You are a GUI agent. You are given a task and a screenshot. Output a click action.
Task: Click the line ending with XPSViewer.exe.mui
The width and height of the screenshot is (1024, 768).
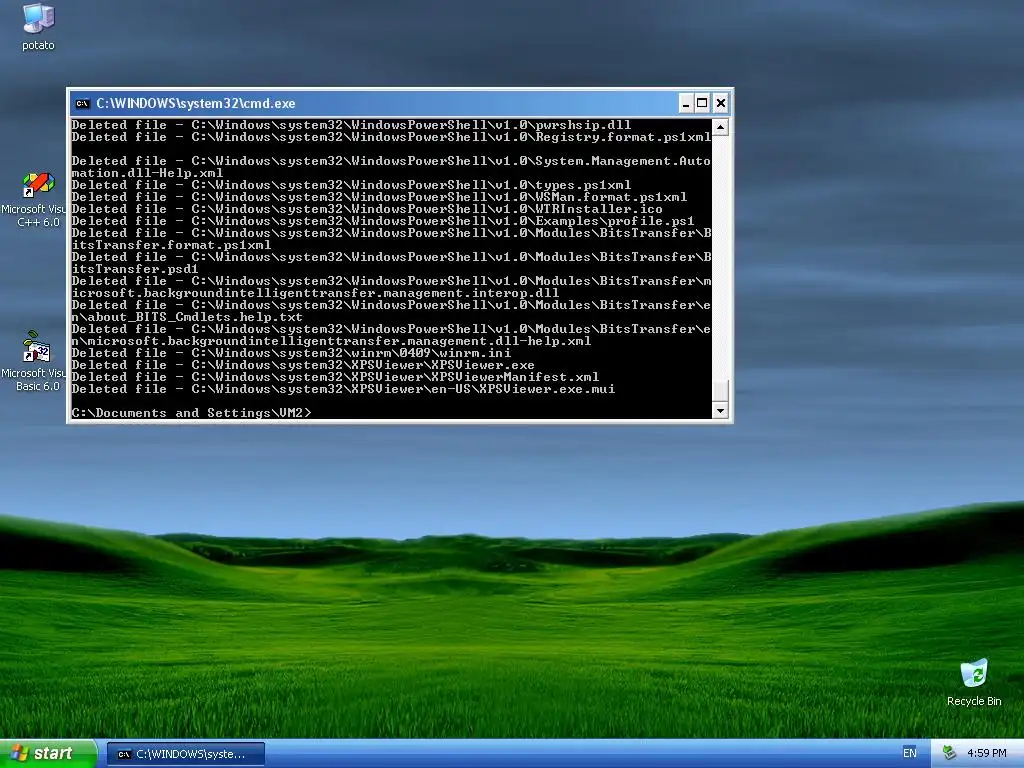[344, 389]
